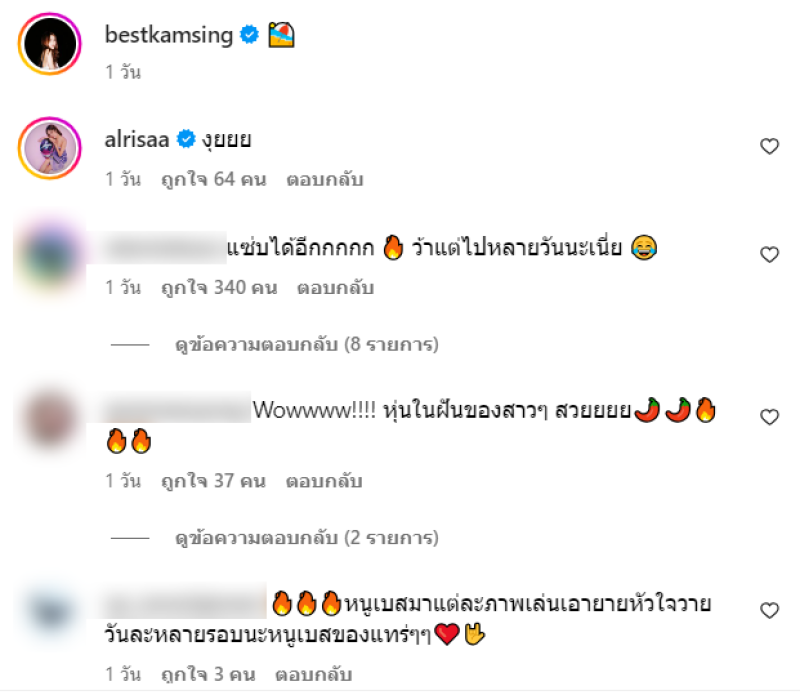The height and width of the screenshot is (695, 800).
Task: Open the bestkamsing username link
Action: tap(168, 35)
